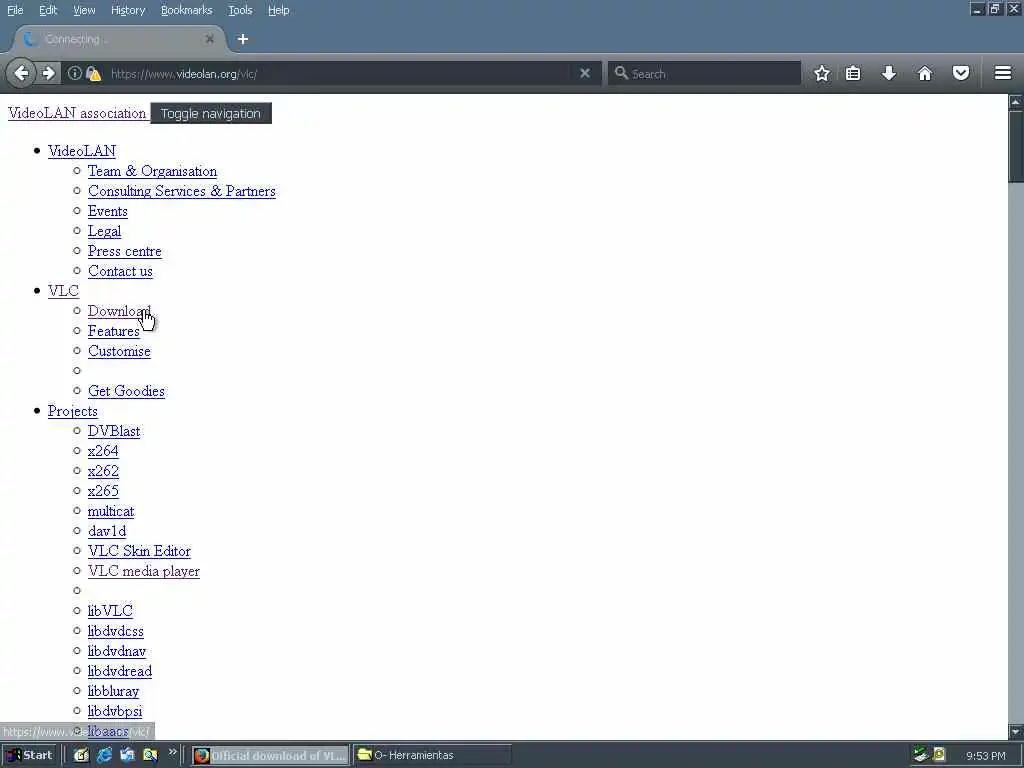
Task: Select the Connecting tab
Action: point(120,39)
